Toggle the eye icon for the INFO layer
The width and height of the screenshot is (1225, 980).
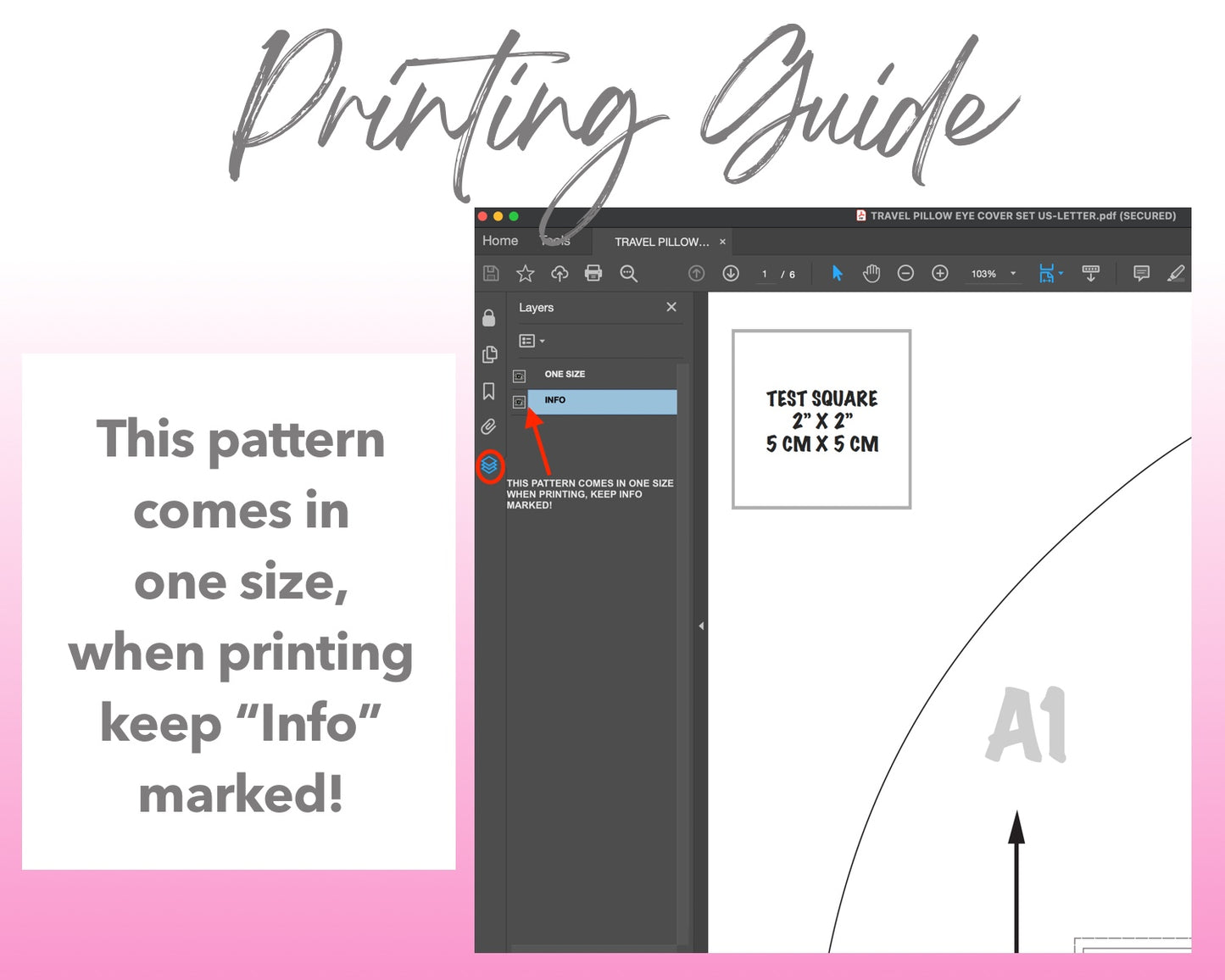(520, 402)
